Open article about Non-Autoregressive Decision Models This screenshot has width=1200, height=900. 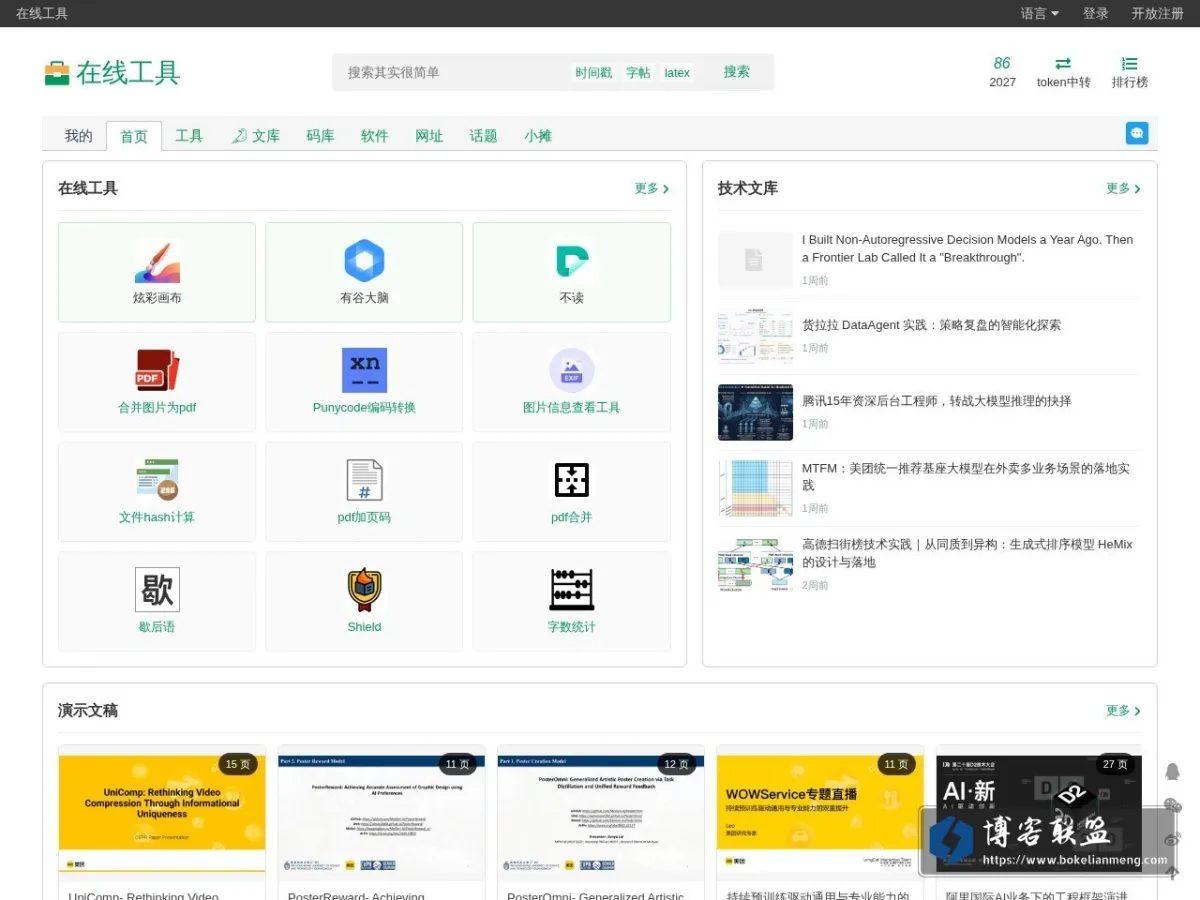click(x=967, y=248)
